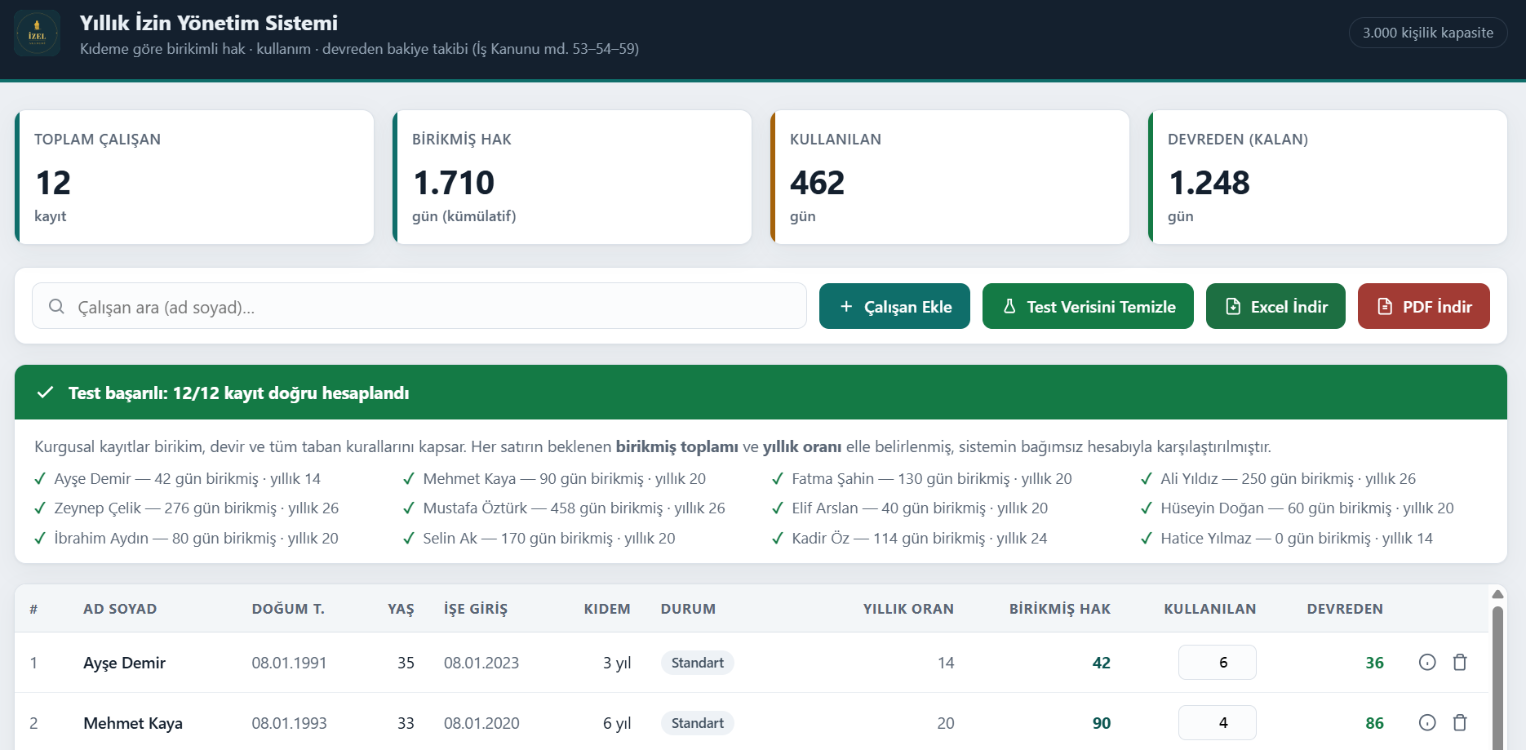Focus the Çalışan ara search field
This screenshot has height=750, width=1526.
(x=419, y=306)
